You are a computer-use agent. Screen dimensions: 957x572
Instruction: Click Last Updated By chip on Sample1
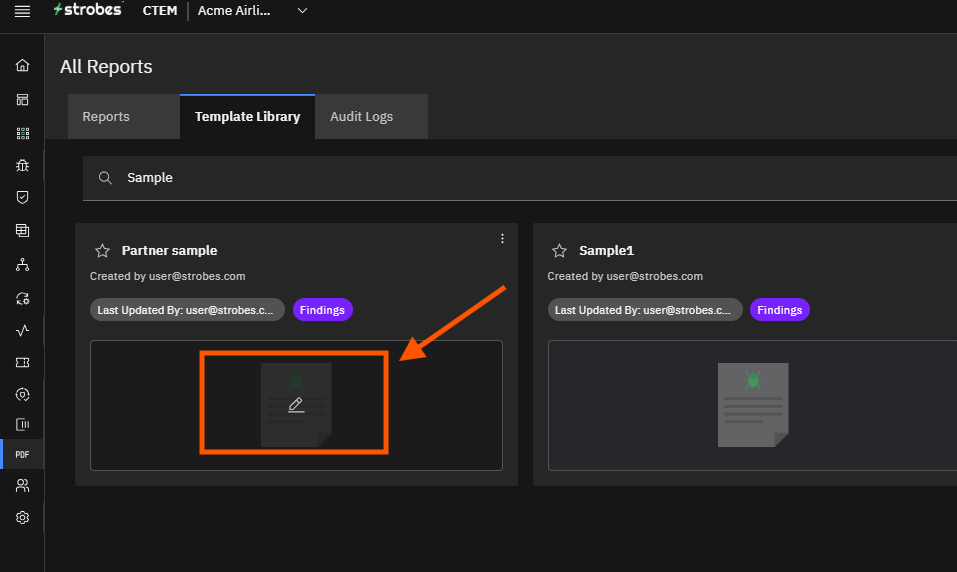(x=645, y=310)
